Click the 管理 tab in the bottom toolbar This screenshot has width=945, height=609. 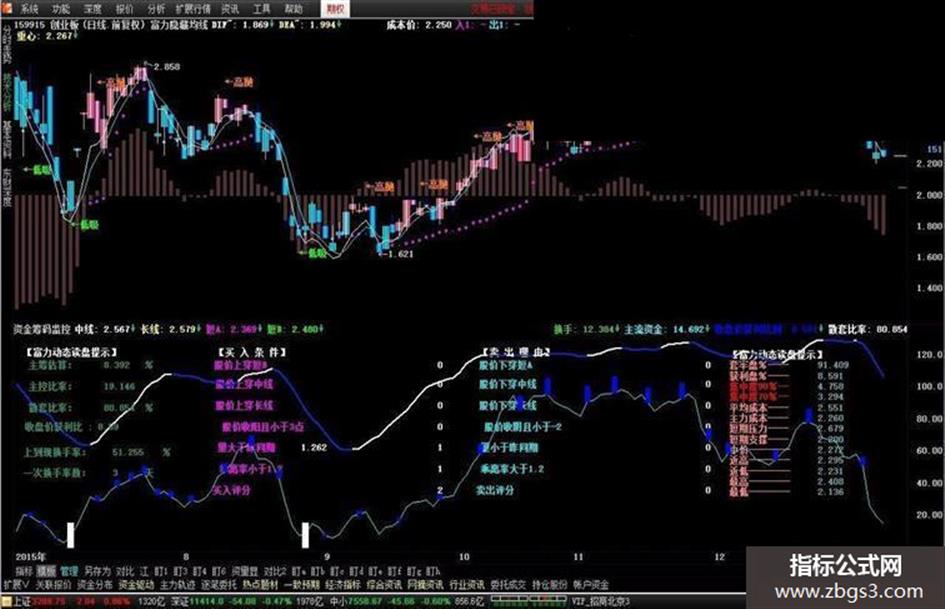coord(69,571)
